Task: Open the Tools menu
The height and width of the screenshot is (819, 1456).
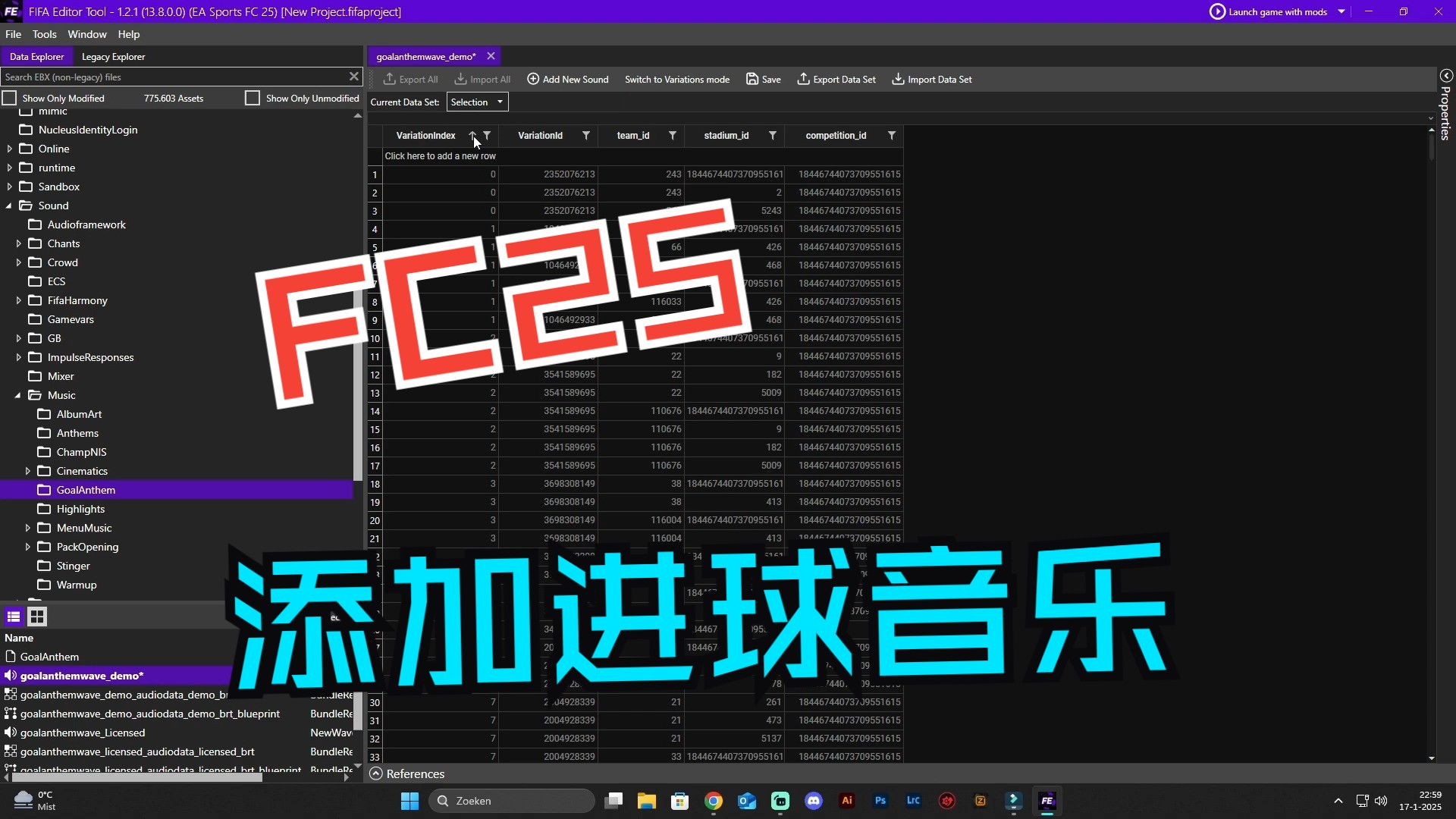Action: point(44,34)
